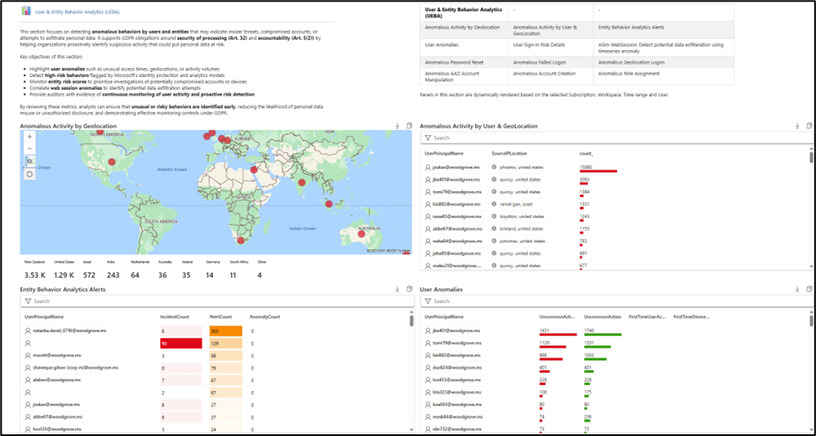816x436 pixels.
Task: Open Anomalous Activity by User & GeoLocation in Logs
Action: [x=809, y=125]
